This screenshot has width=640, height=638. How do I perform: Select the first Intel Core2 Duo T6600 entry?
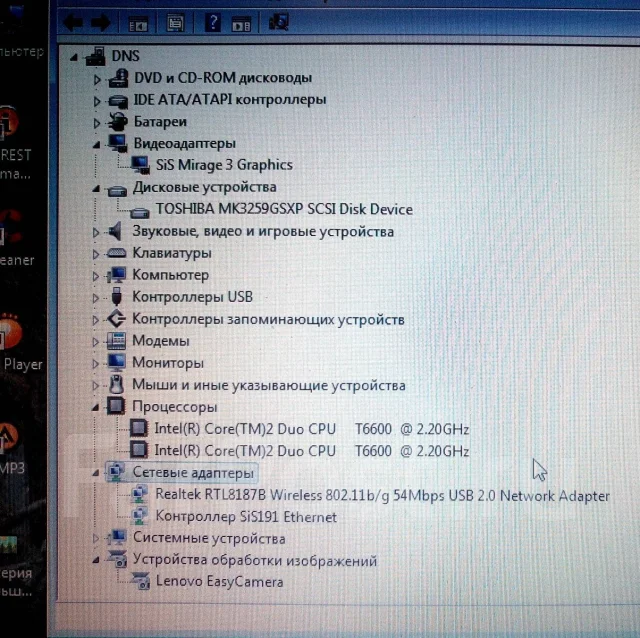click(312, 429)
